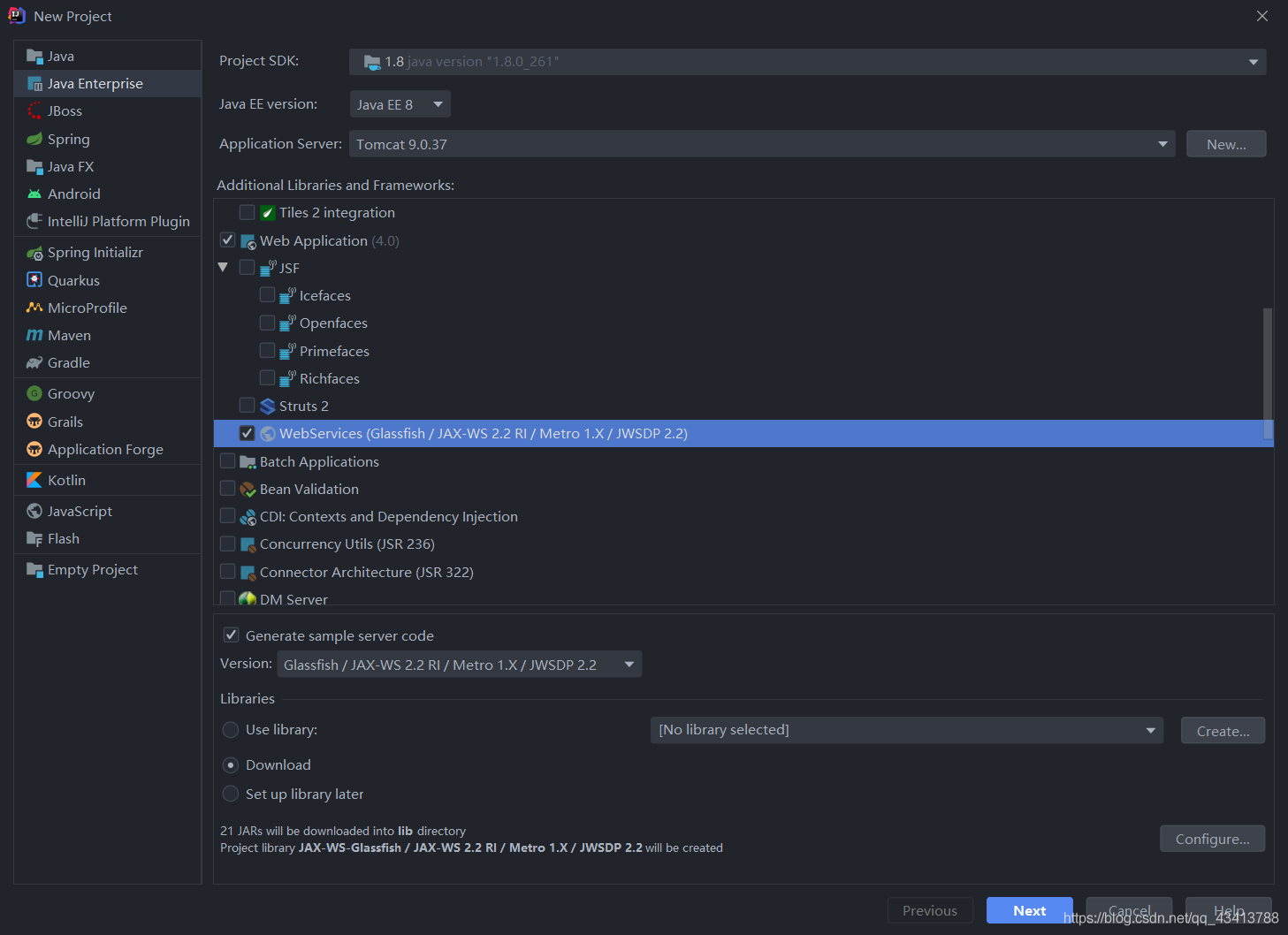Viewport: 1288px width, 935px height.
Task: Select the JBoss category in sidebar
Action: tap(66, 110)
